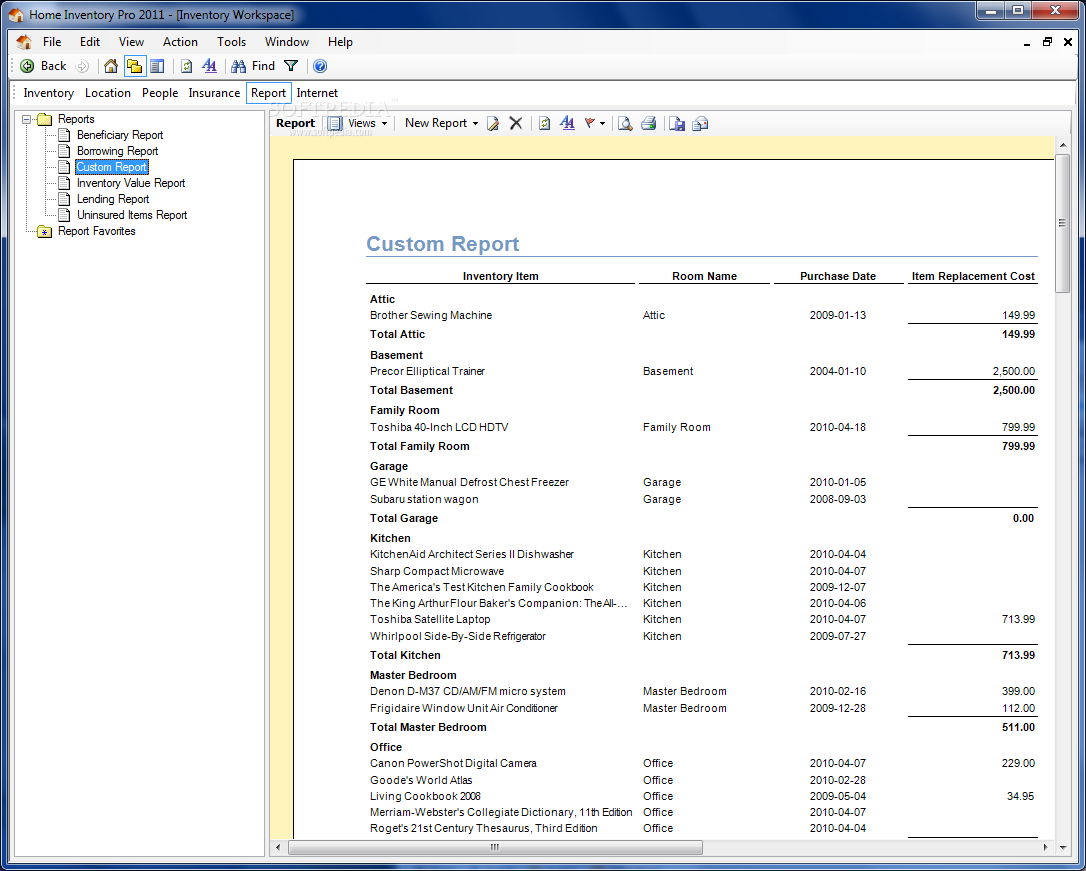Image resolution: width=1086 pixels, height=871 pixels.
Task: Open the File menu
Action: pos(52,42)
